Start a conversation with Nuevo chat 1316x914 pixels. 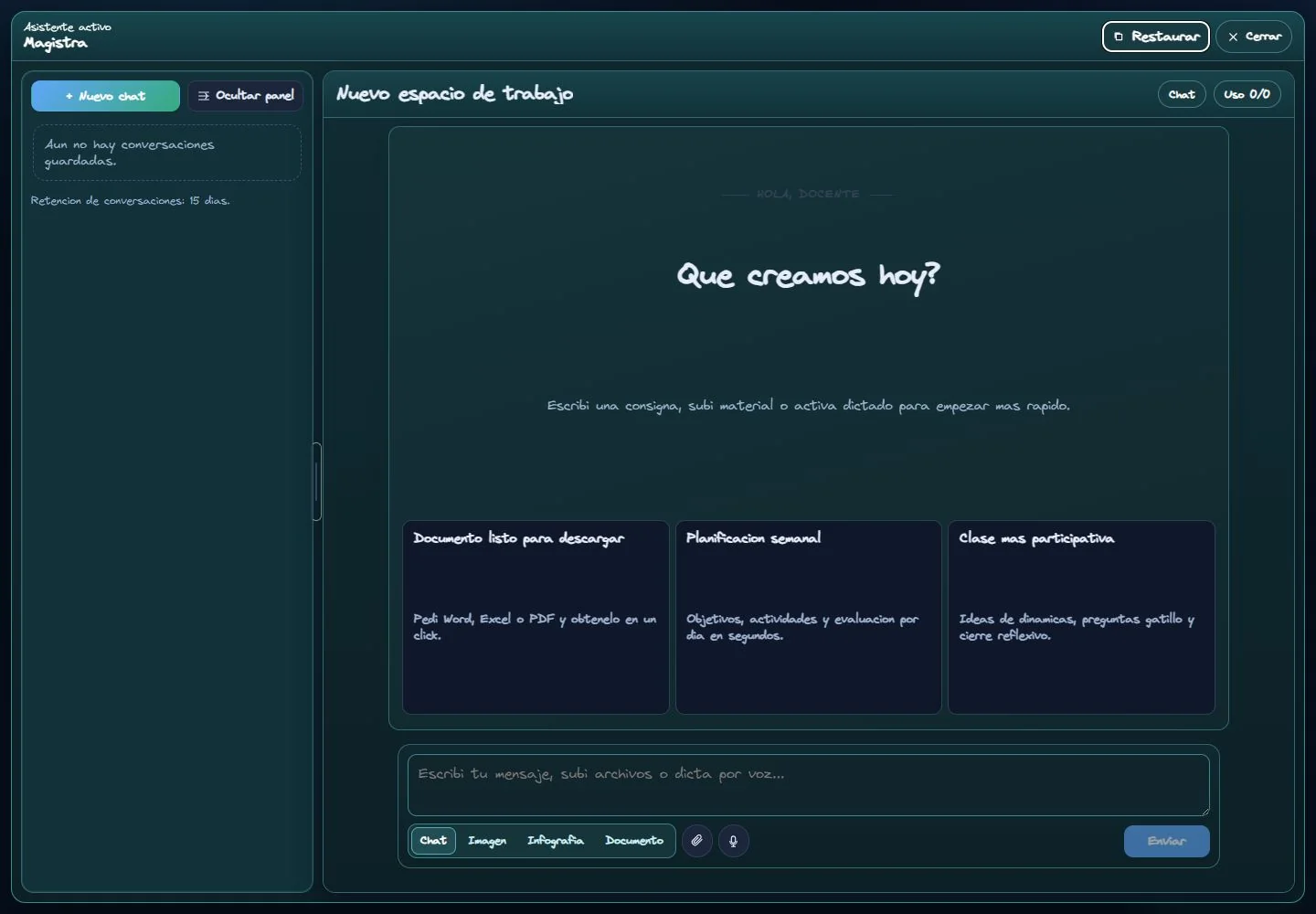click(x=105, y=96)
